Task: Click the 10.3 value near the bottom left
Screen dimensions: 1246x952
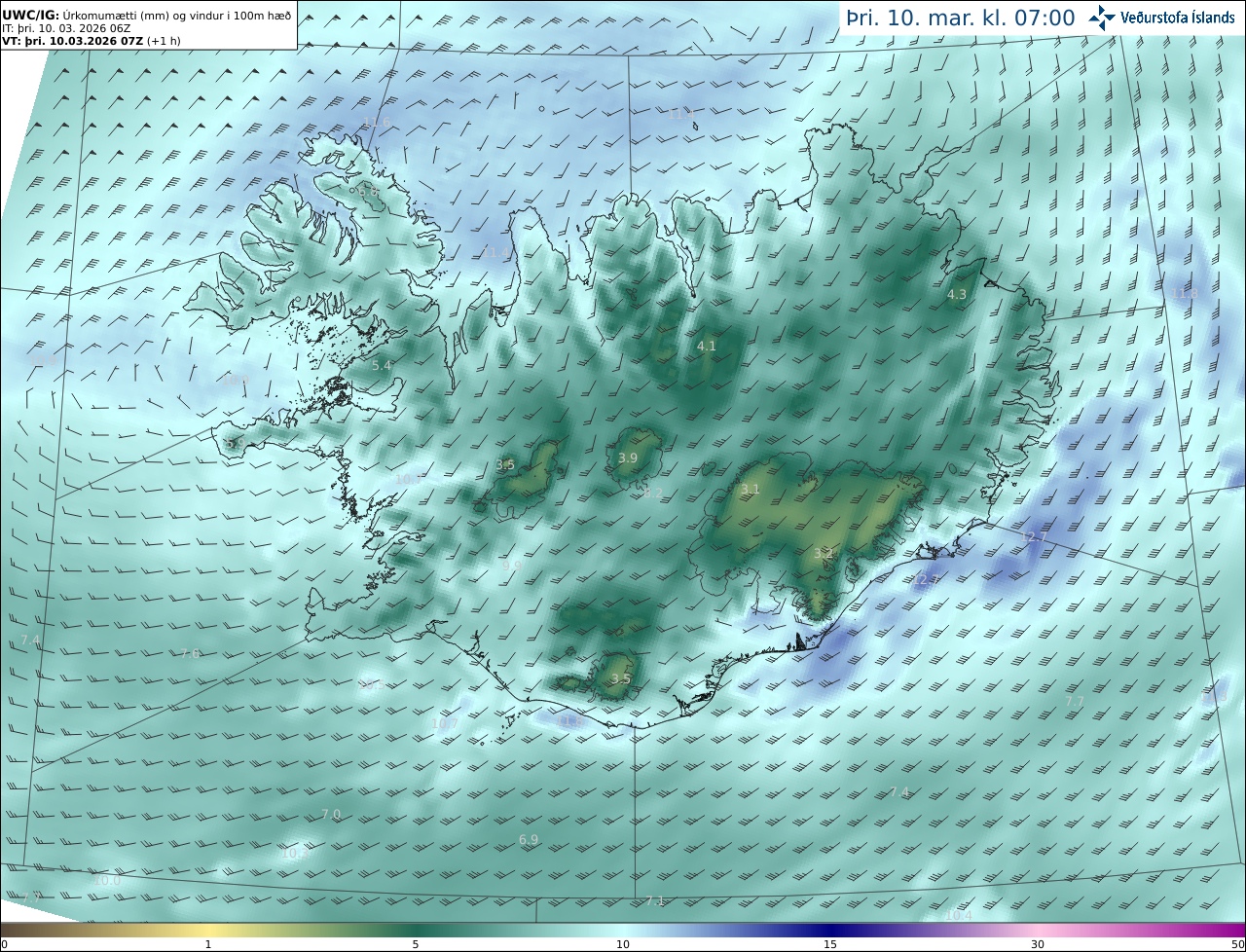Action: pyautogui.click(x=293, y=854)
